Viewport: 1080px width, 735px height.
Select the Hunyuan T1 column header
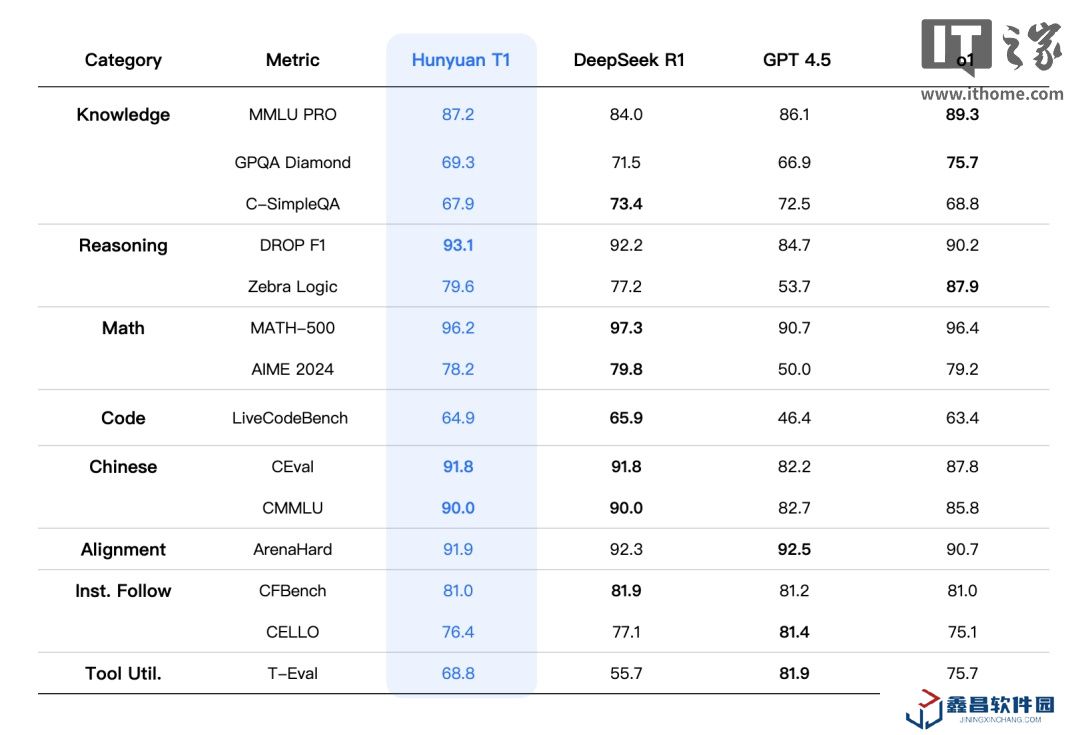click(x=461, y=60)
